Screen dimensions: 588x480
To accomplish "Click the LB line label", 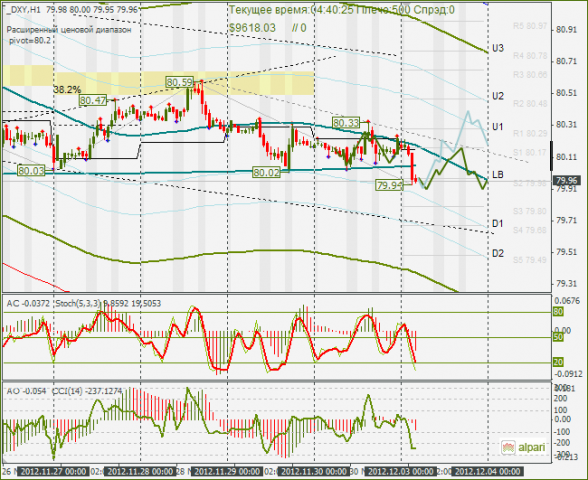I will tap(498, 174).
